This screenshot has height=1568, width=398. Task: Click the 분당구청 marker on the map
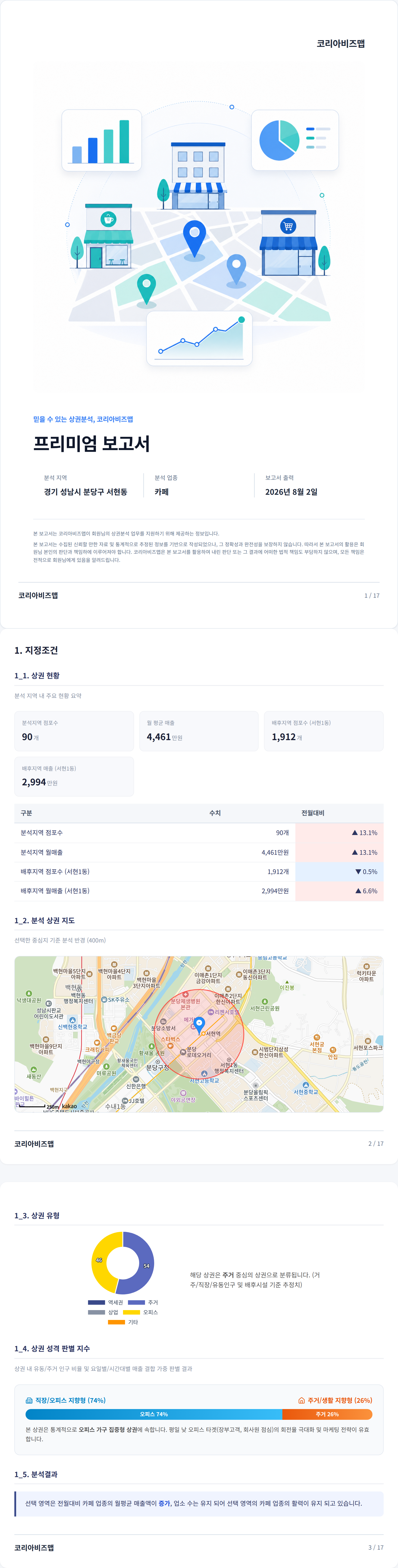tap(158, 1062)
